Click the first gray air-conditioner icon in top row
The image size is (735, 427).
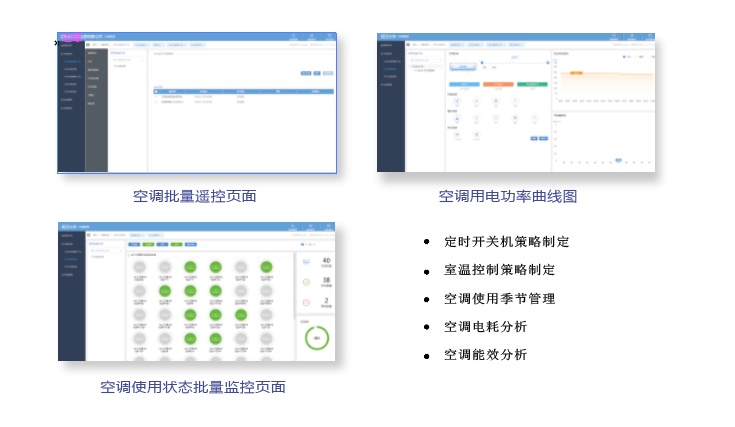139,267
